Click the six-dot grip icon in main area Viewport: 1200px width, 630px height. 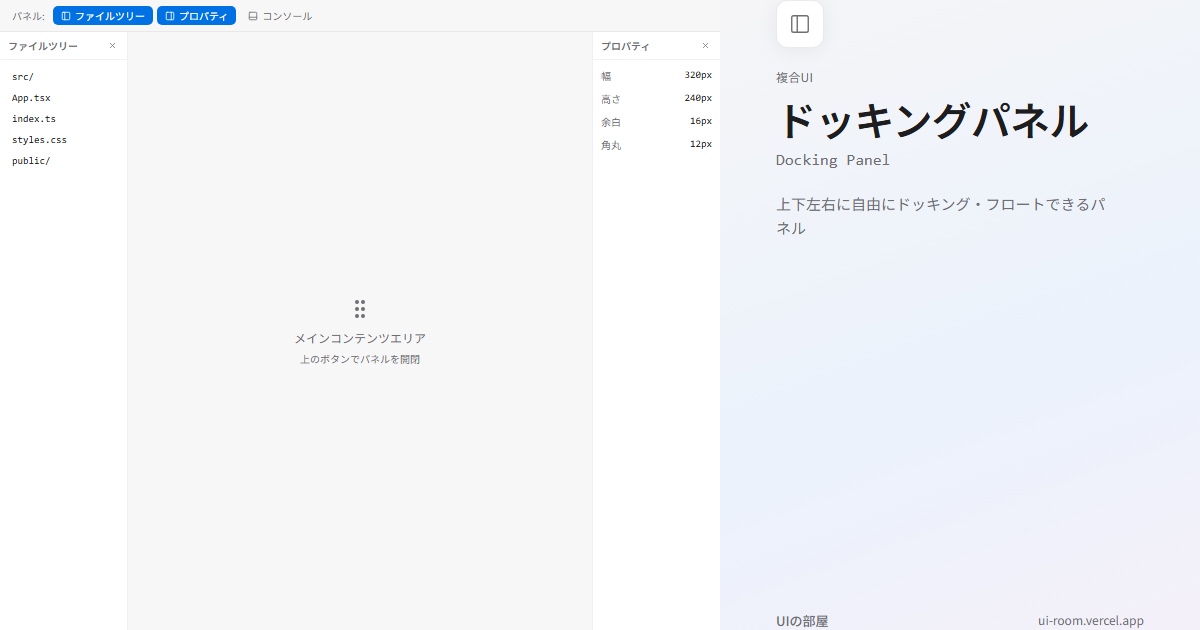coord(360,309)
